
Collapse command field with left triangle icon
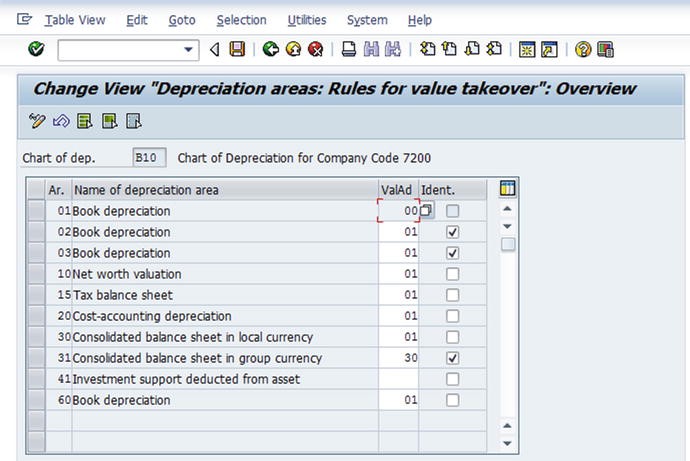click(215, 49)
